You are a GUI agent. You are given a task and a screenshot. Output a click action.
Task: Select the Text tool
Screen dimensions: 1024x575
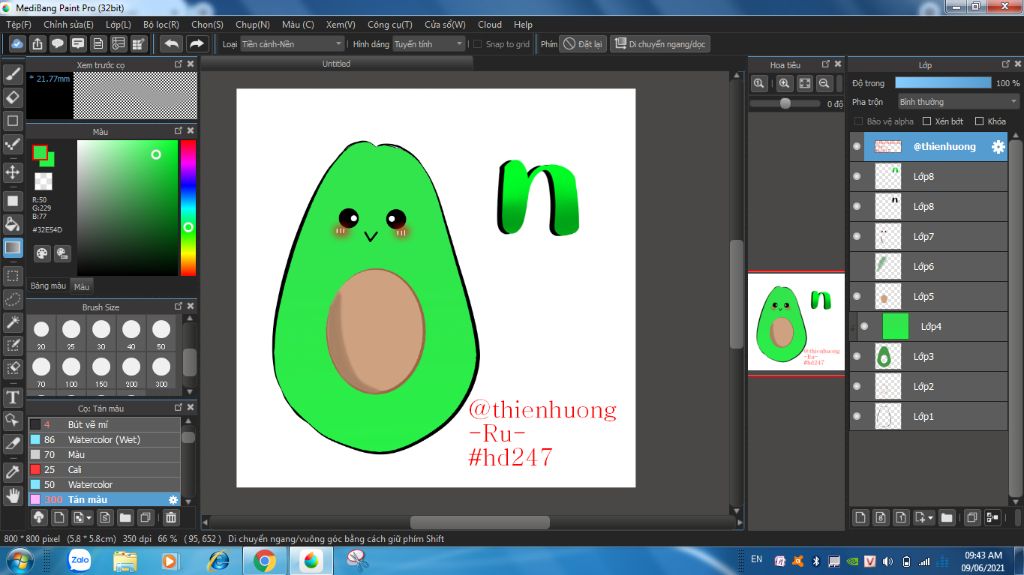[12, 397]
